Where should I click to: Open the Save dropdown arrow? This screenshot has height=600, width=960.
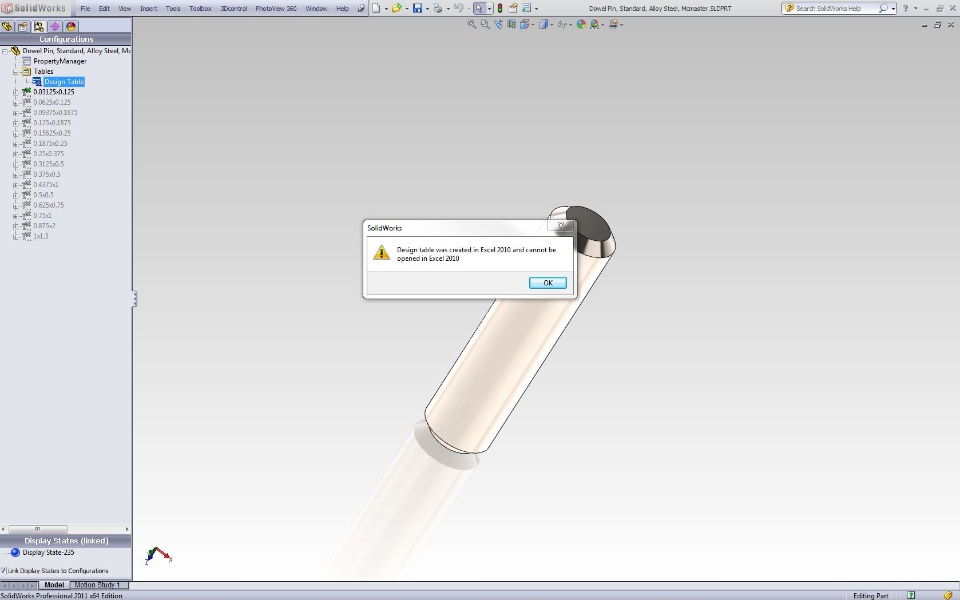point(427,9)
